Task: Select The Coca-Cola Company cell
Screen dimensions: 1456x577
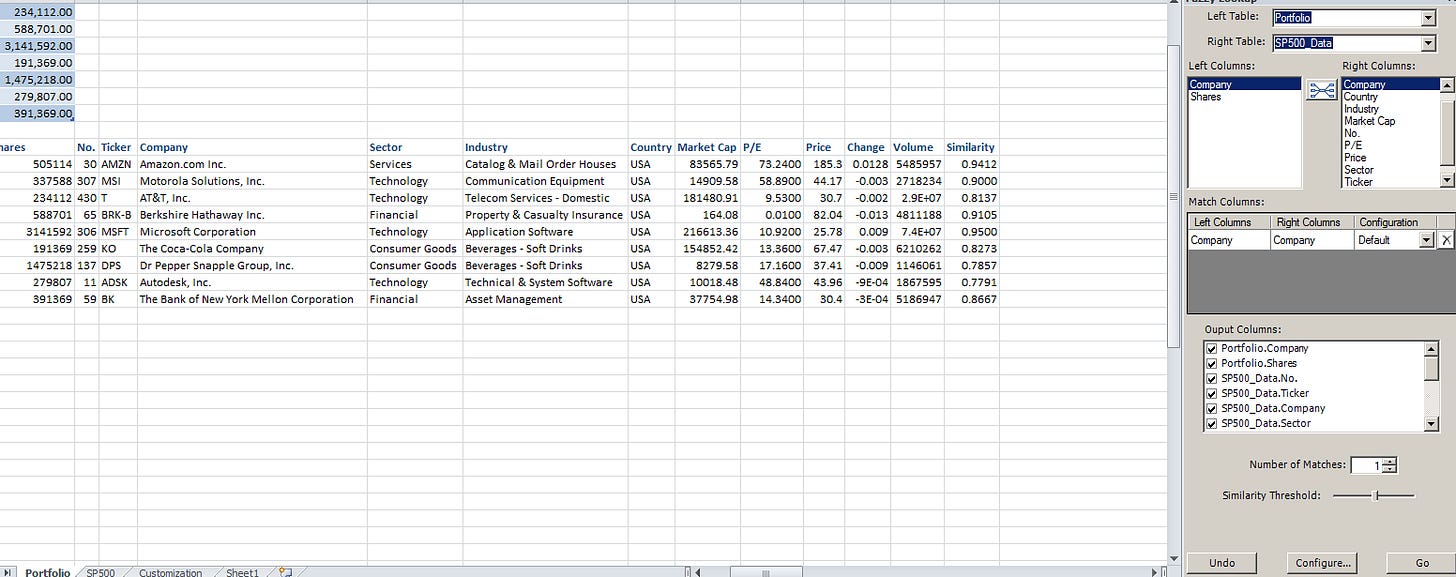Action: 252,249
